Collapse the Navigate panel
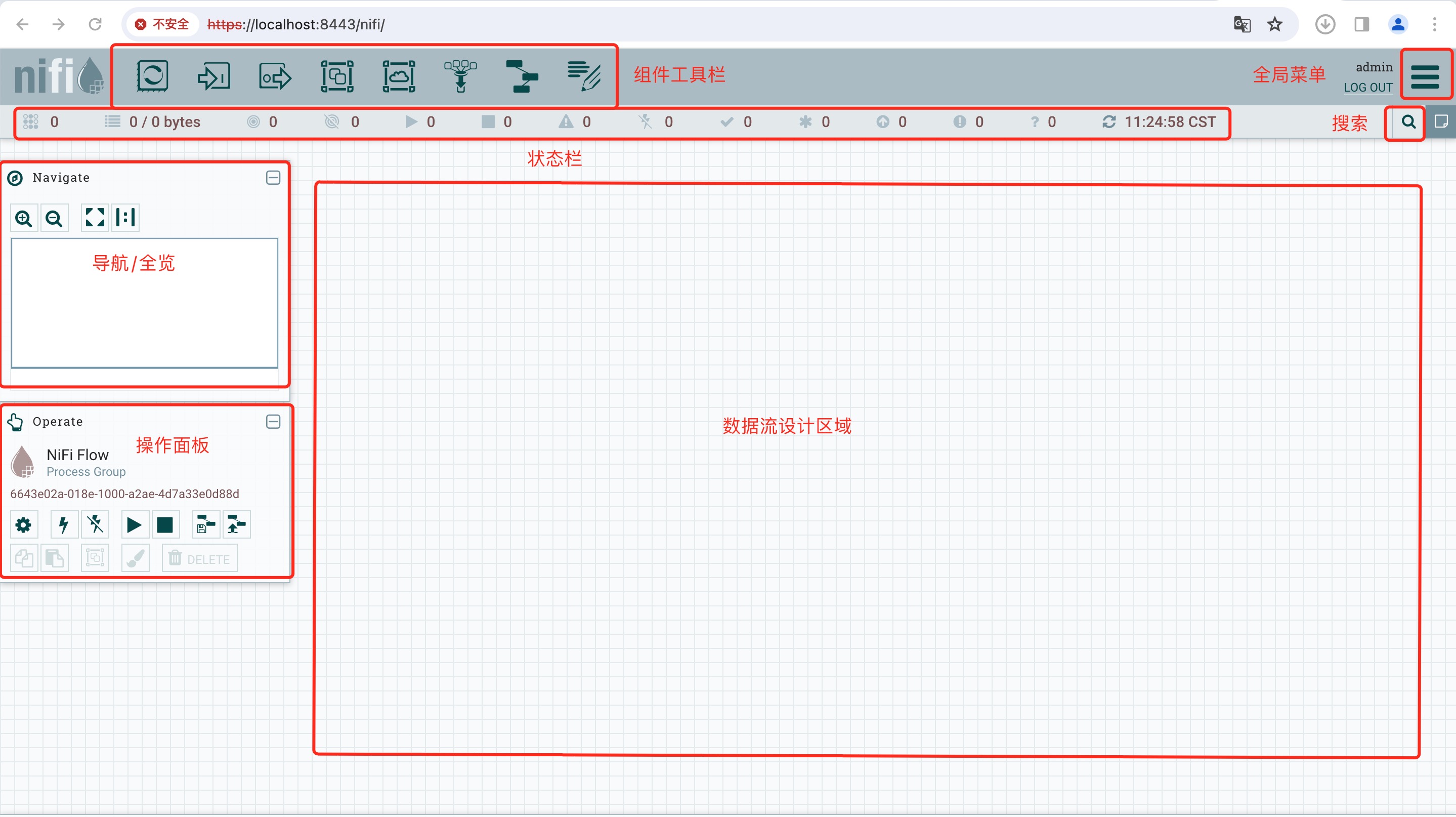1456x817 pixels. 273,178
